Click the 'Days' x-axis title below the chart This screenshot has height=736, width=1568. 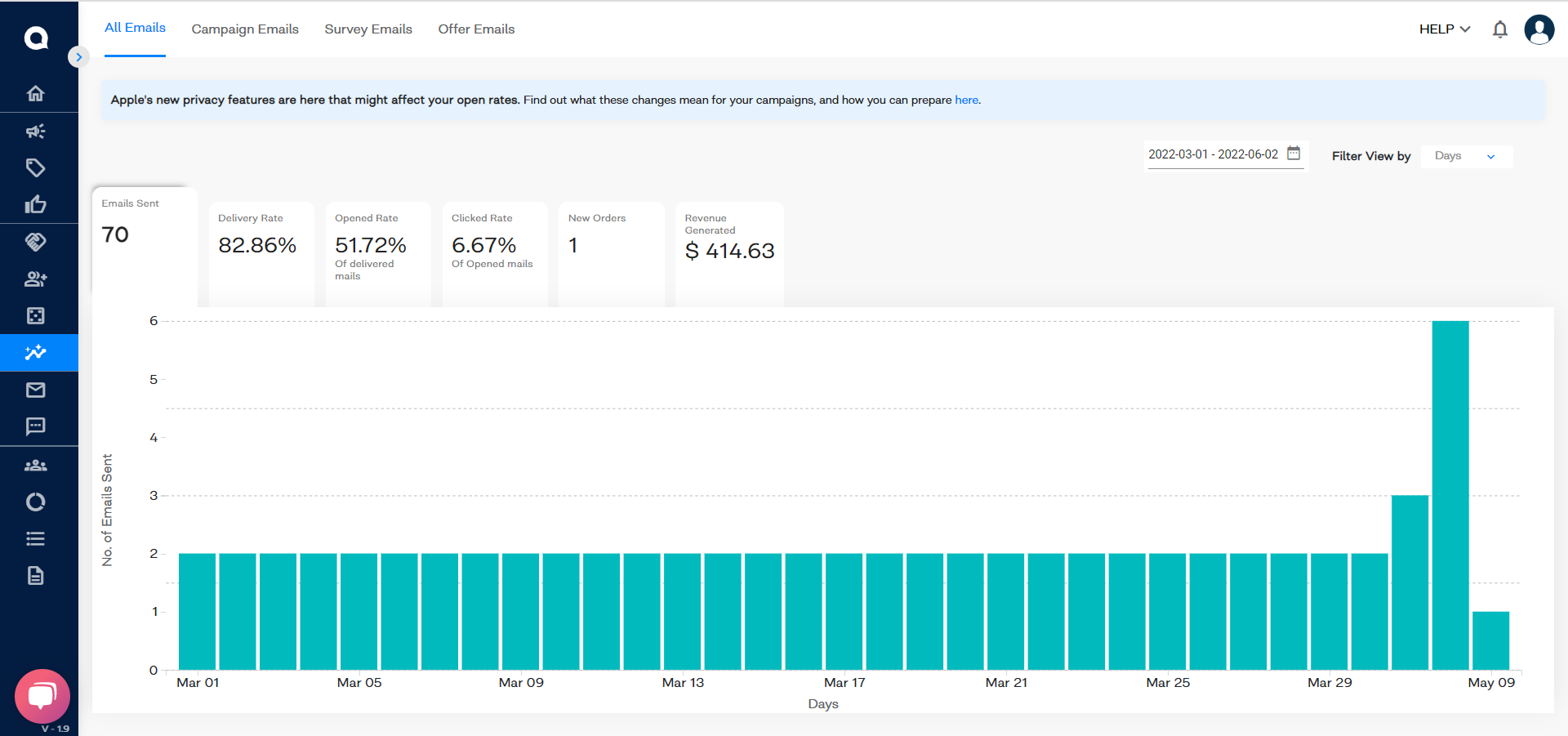click(823, 704)
